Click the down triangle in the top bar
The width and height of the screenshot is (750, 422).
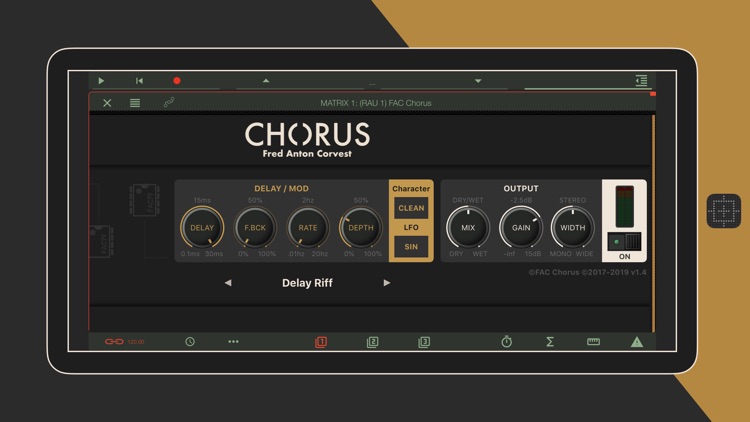pos(478,81)
